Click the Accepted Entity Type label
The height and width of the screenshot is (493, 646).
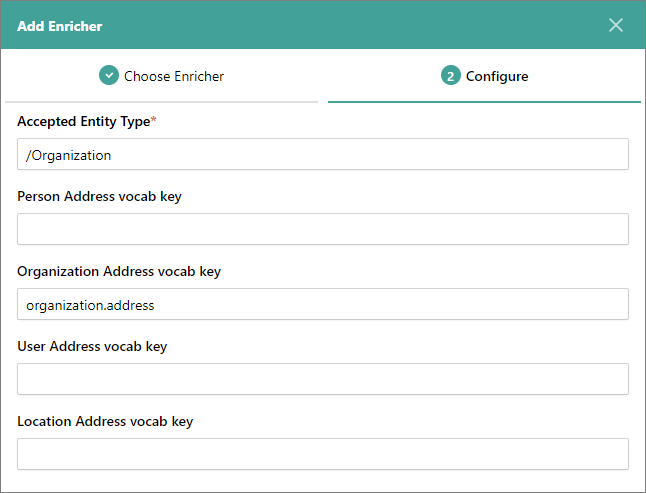[83, 121]
